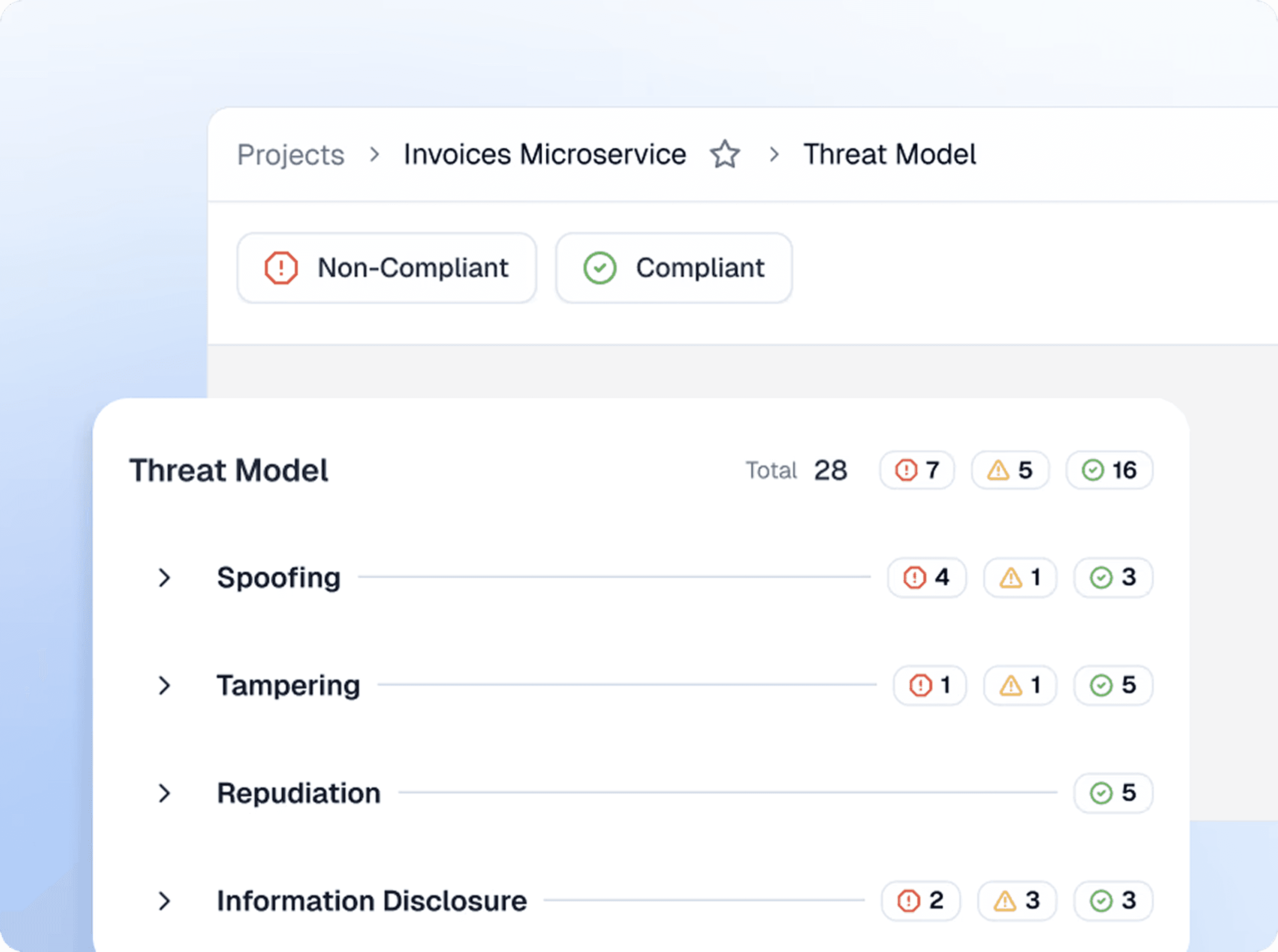
Task: Click the orange warning count badge showing 5
Action: pyautogui.click(x=1010, y=470)
